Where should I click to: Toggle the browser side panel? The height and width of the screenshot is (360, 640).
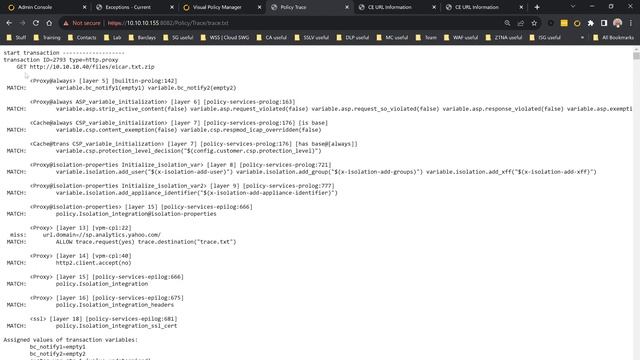604,23
